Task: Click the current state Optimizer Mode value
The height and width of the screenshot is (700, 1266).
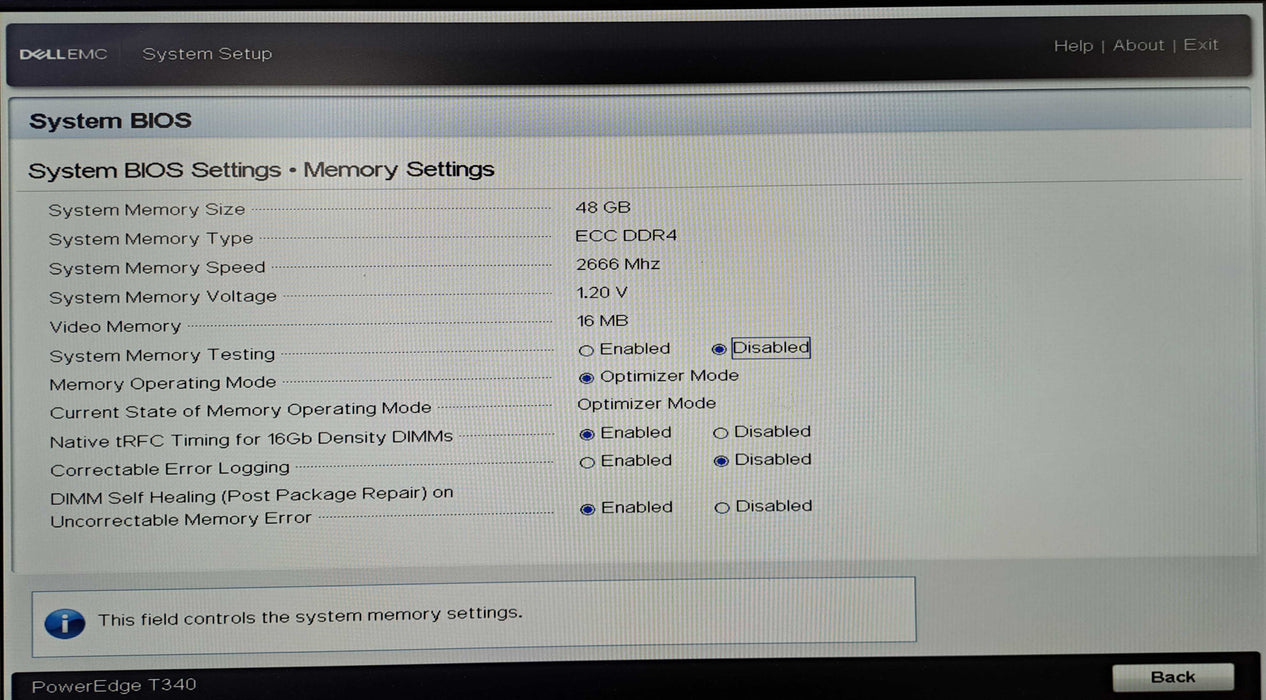Action: [x=647, y=404]
